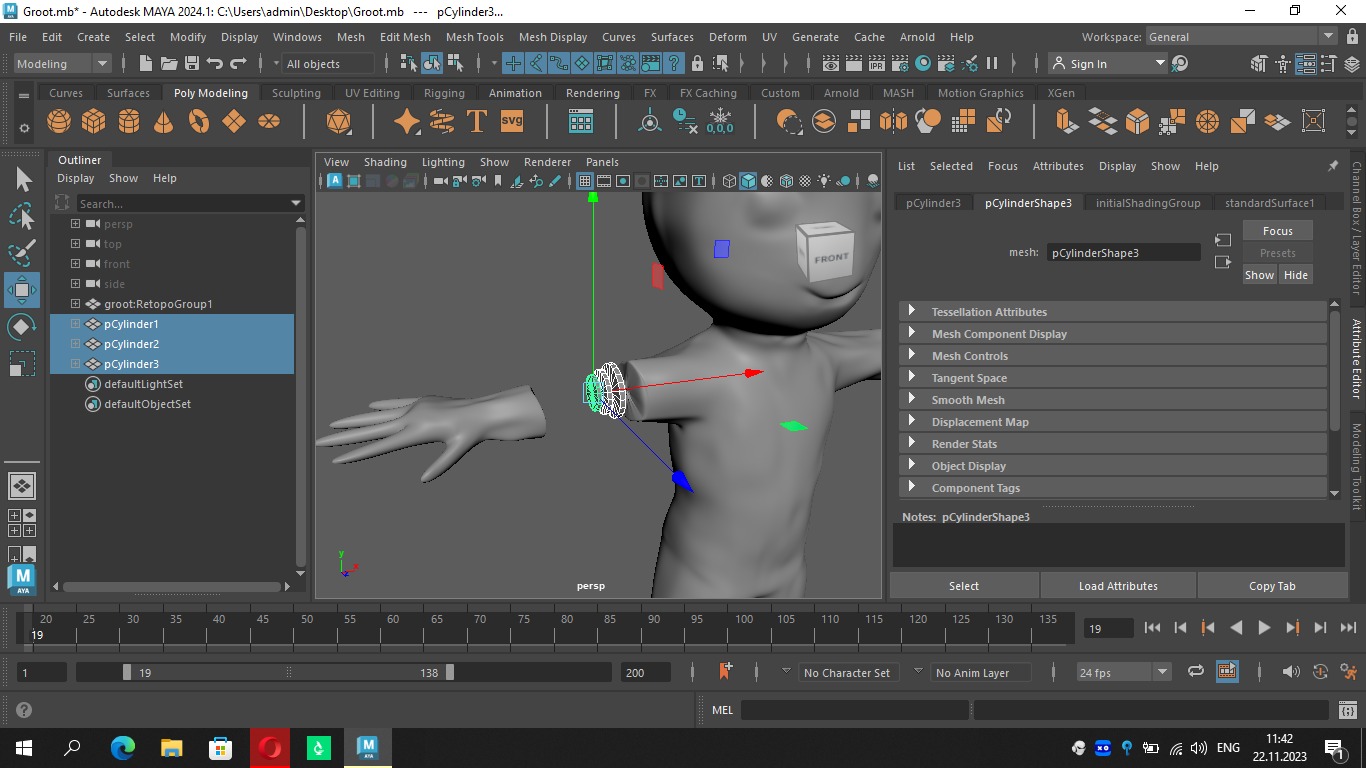
Task: Expand the Tessellation Attributes section
Action: point(1113,312)
